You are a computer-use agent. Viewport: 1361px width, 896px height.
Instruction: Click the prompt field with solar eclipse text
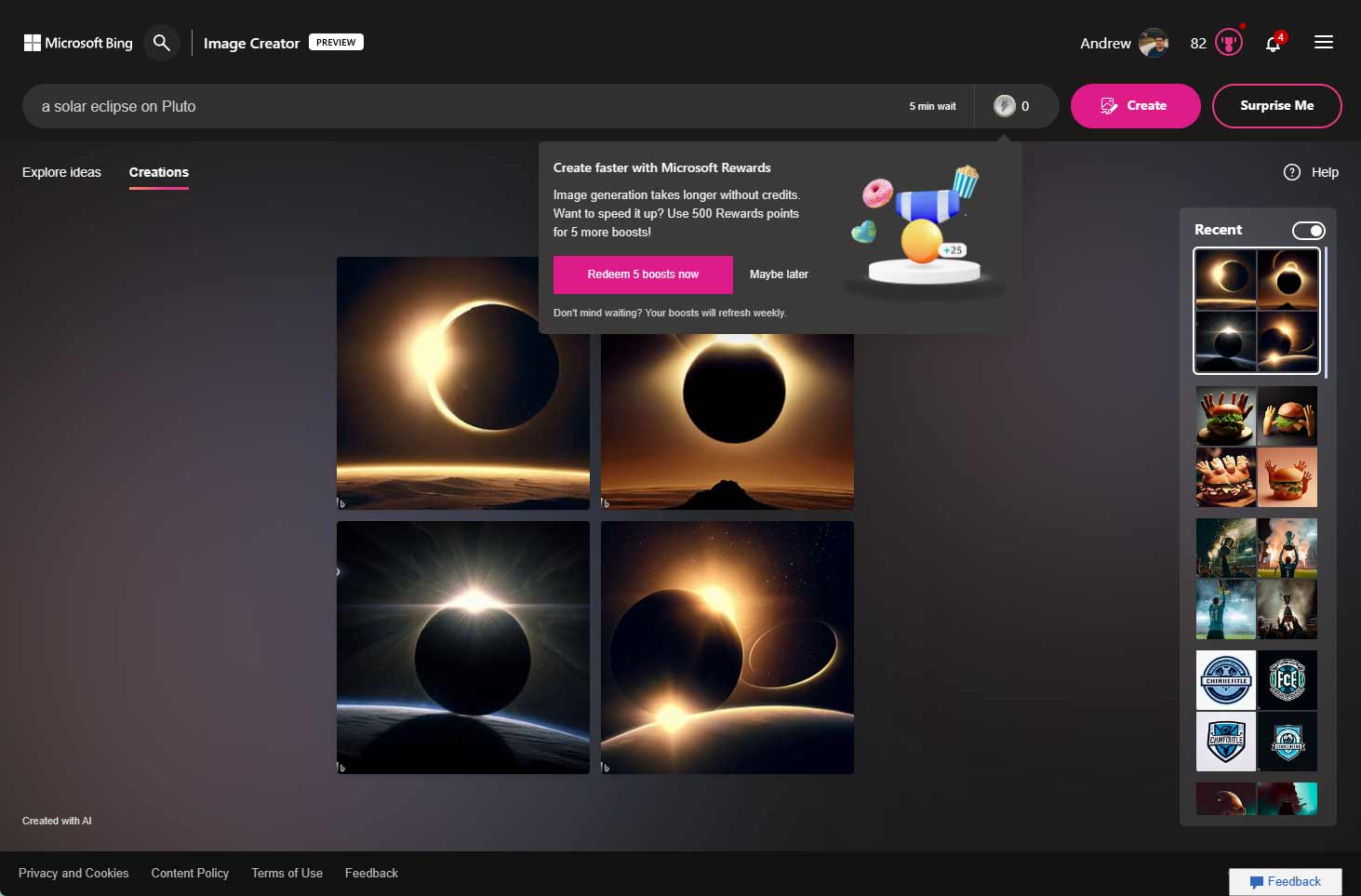click(x=372, y=105)
